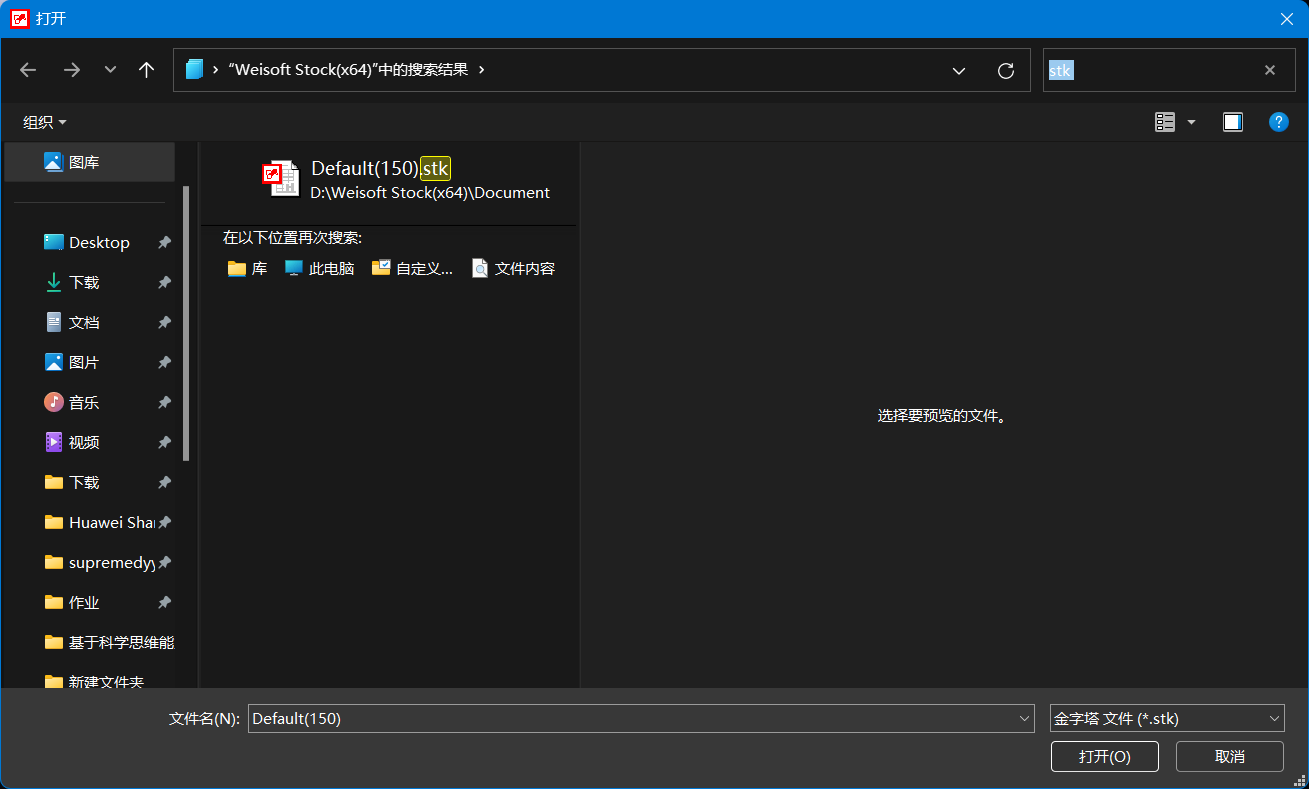Expand chevron before Weisoft Stock breadcrumb

216,70
